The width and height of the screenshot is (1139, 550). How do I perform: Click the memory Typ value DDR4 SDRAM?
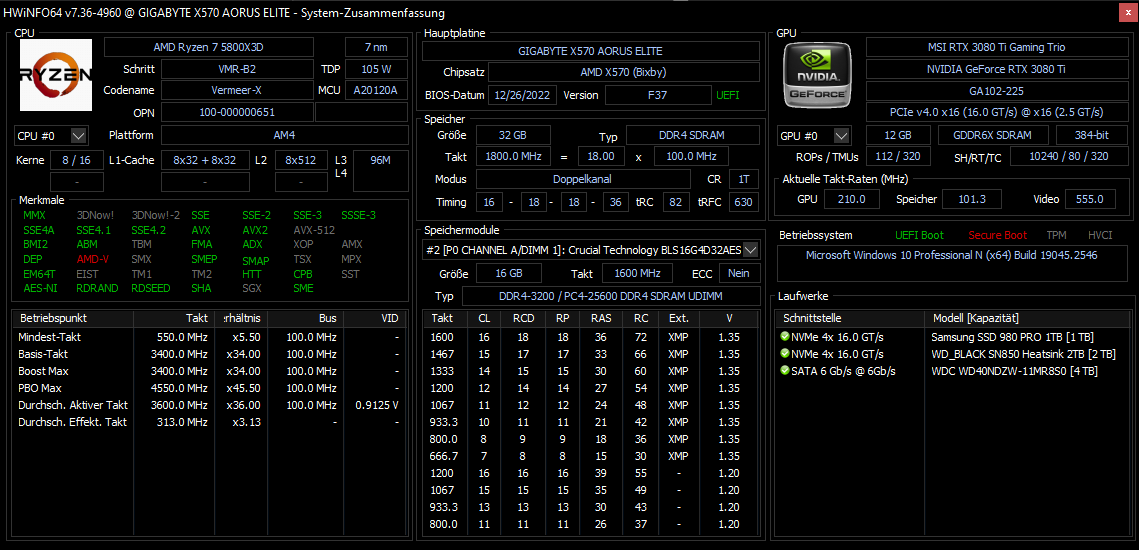pyautogui.click(x=692, y=136)
